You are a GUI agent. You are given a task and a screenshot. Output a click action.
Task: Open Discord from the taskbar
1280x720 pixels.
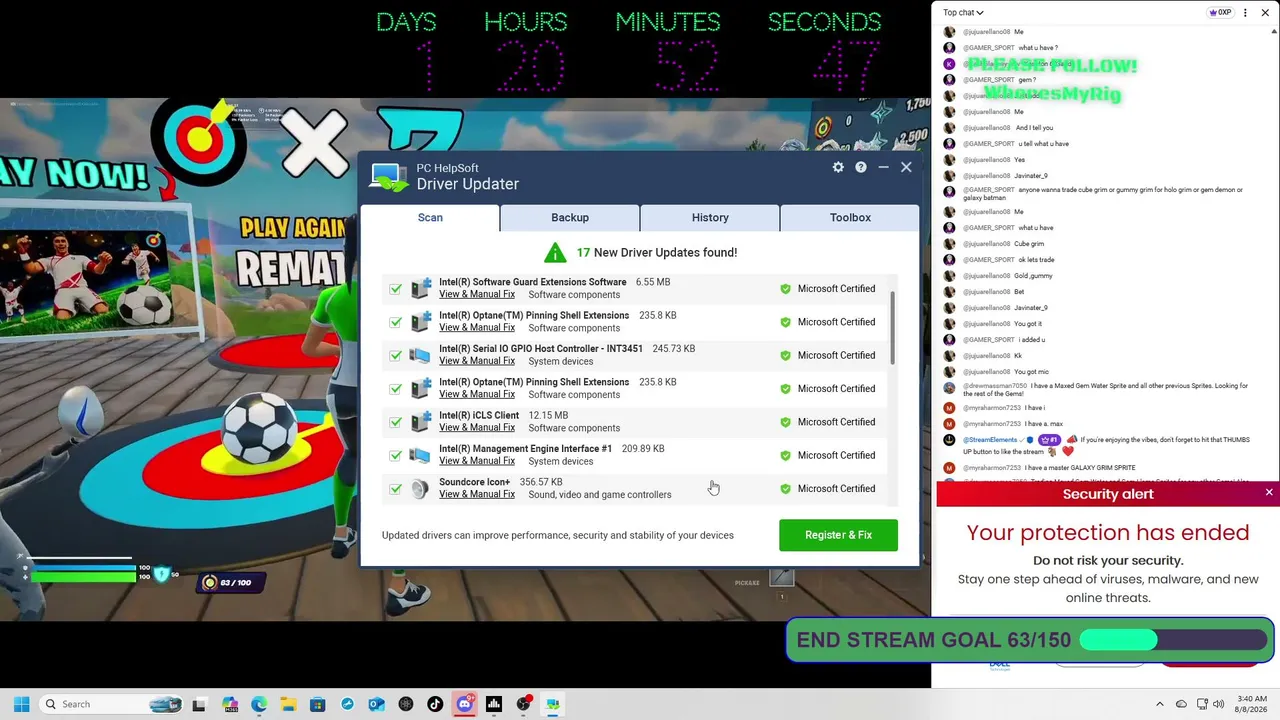[x=464, y=704]
